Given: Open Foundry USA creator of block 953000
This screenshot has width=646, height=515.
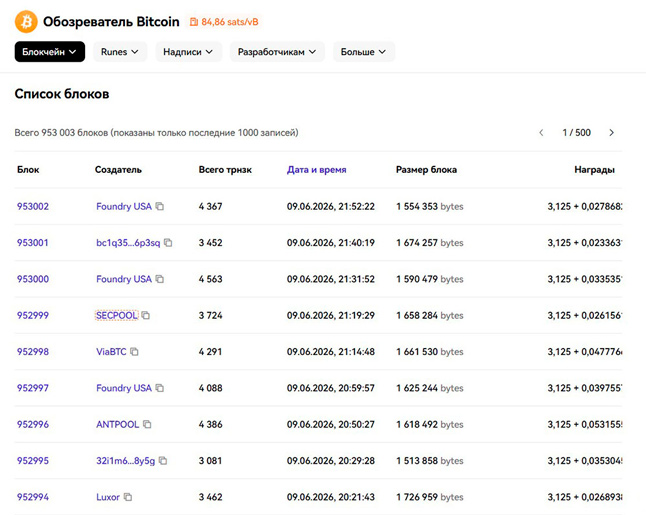Looking at the screenshot, I should pos(124,279).
